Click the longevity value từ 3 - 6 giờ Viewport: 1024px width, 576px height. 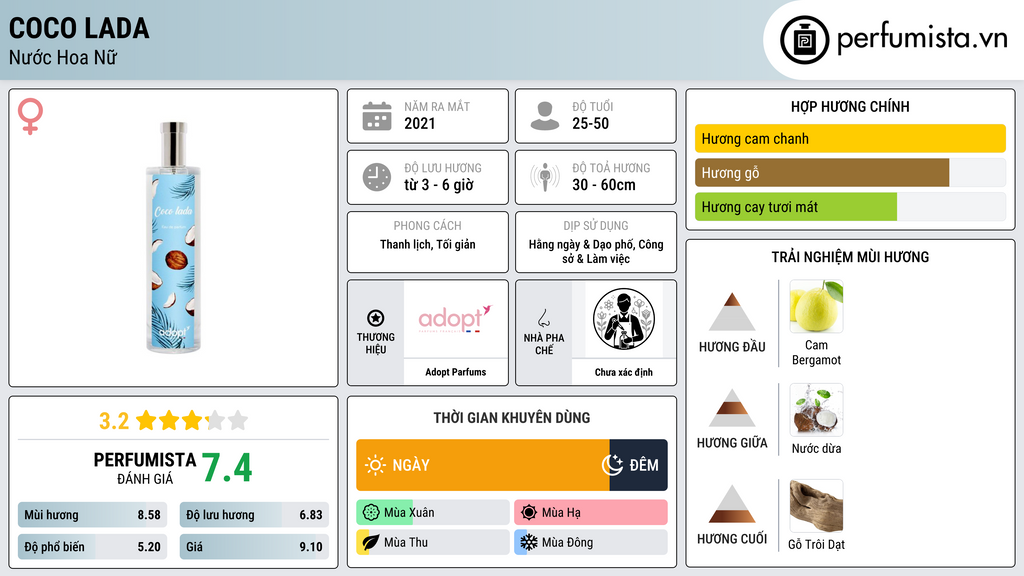click(x=439, y=185)
